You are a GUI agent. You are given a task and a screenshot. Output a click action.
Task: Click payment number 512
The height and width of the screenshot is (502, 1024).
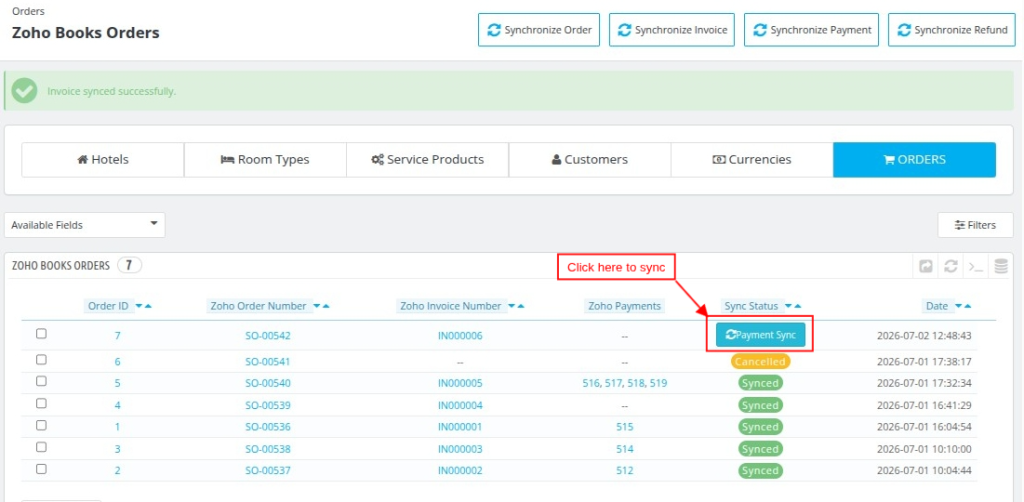tap(625, 471)
